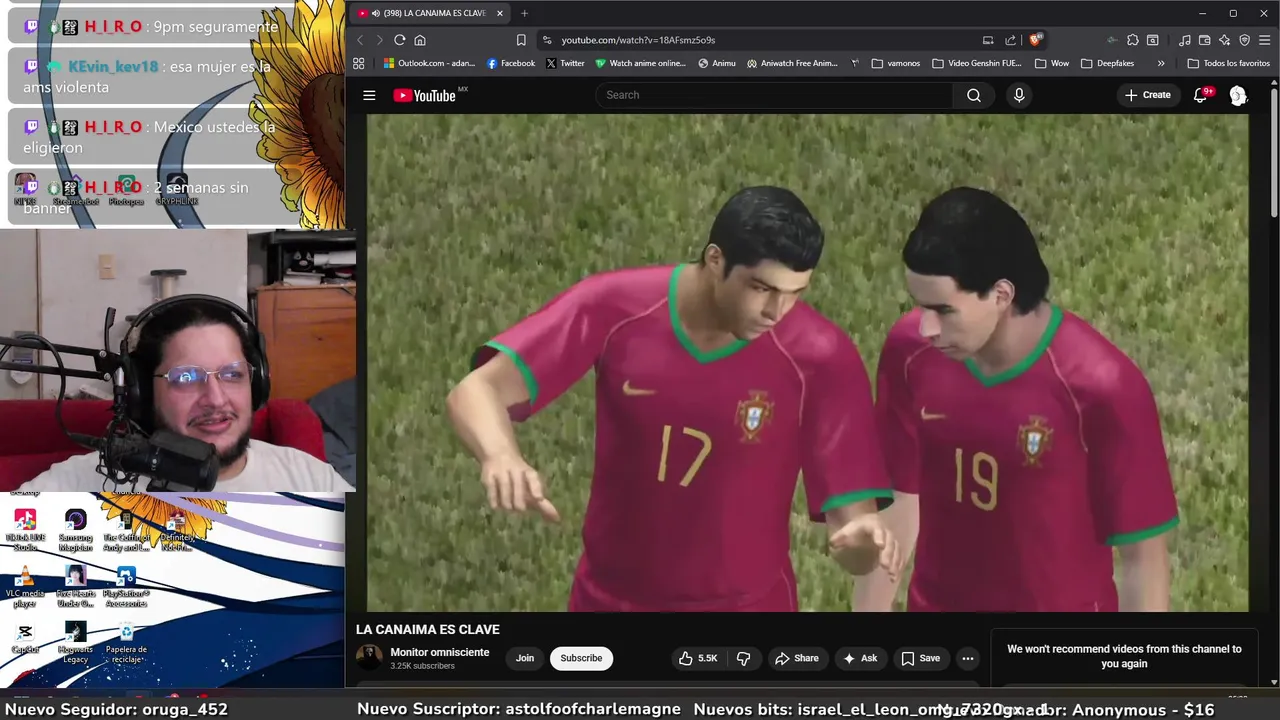Click the video player frame
Screen dimensions: 1280x720
808,362
